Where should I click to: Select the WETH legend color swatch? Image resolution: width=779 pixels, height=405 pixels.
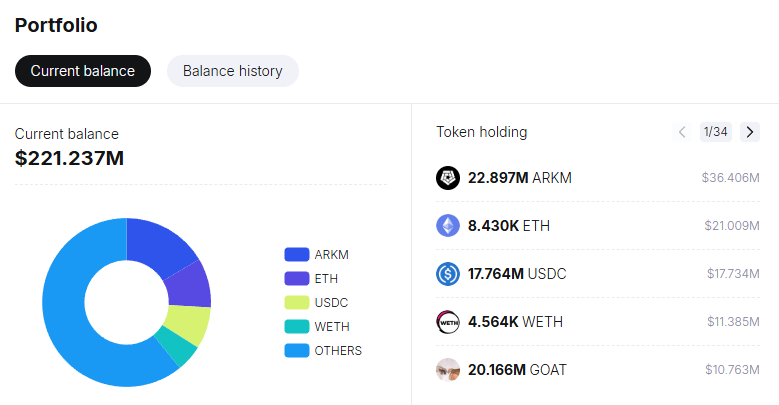click(297, 326)
